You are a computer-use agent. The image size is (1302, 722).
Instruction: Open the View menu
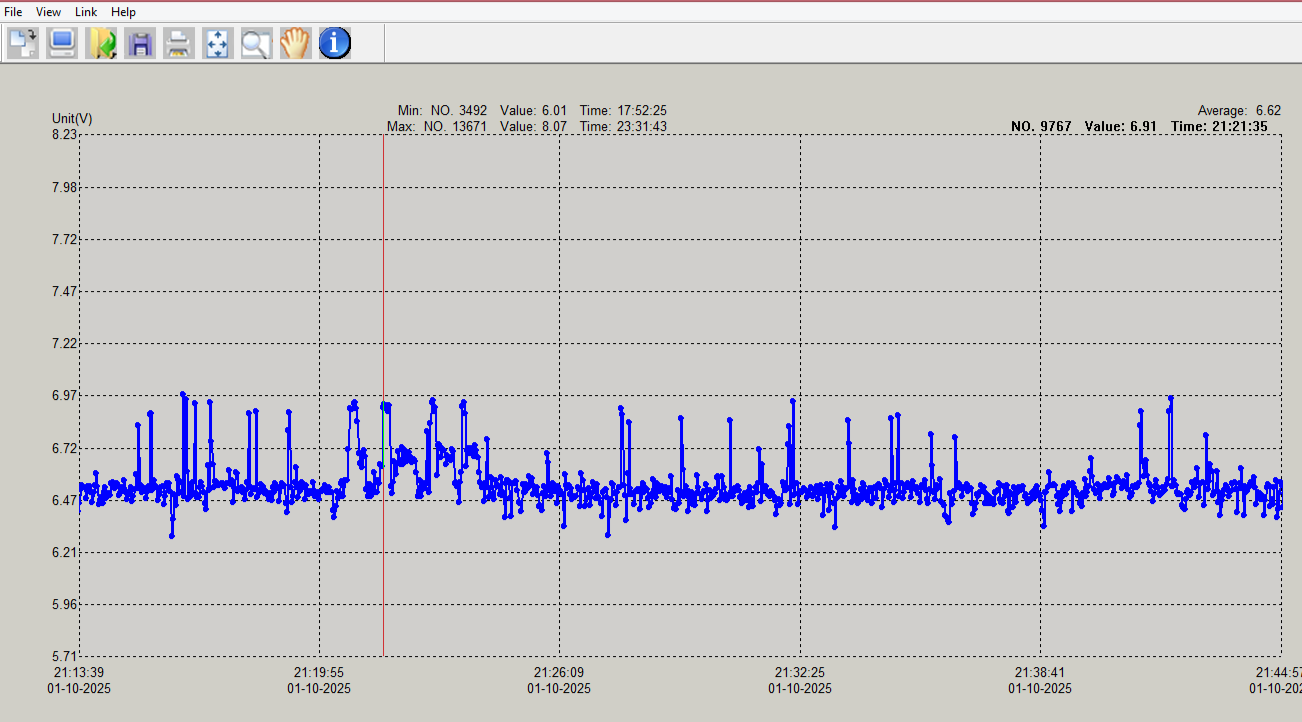(48, 12)
